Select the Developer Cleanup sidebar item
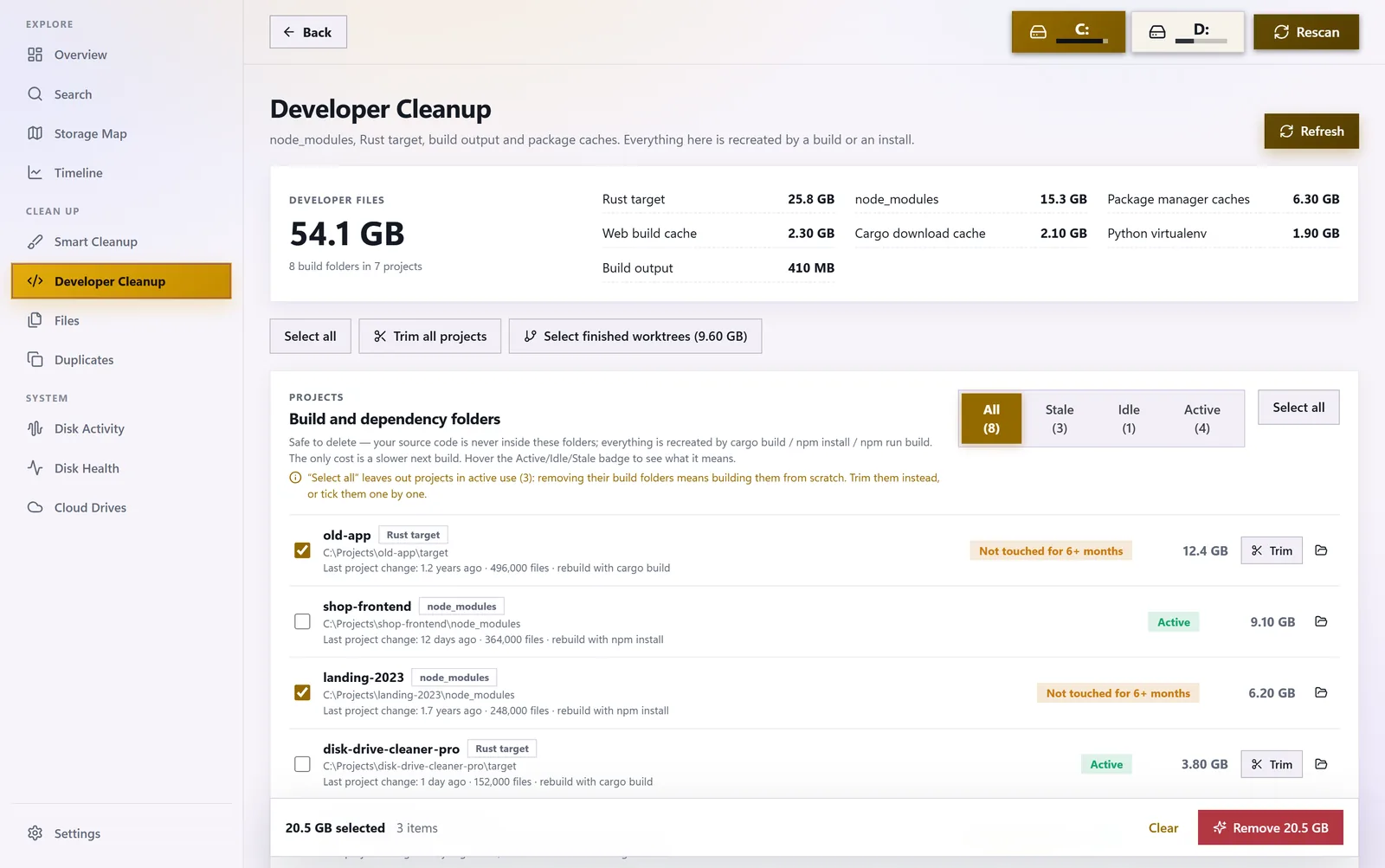 [121, 281]
